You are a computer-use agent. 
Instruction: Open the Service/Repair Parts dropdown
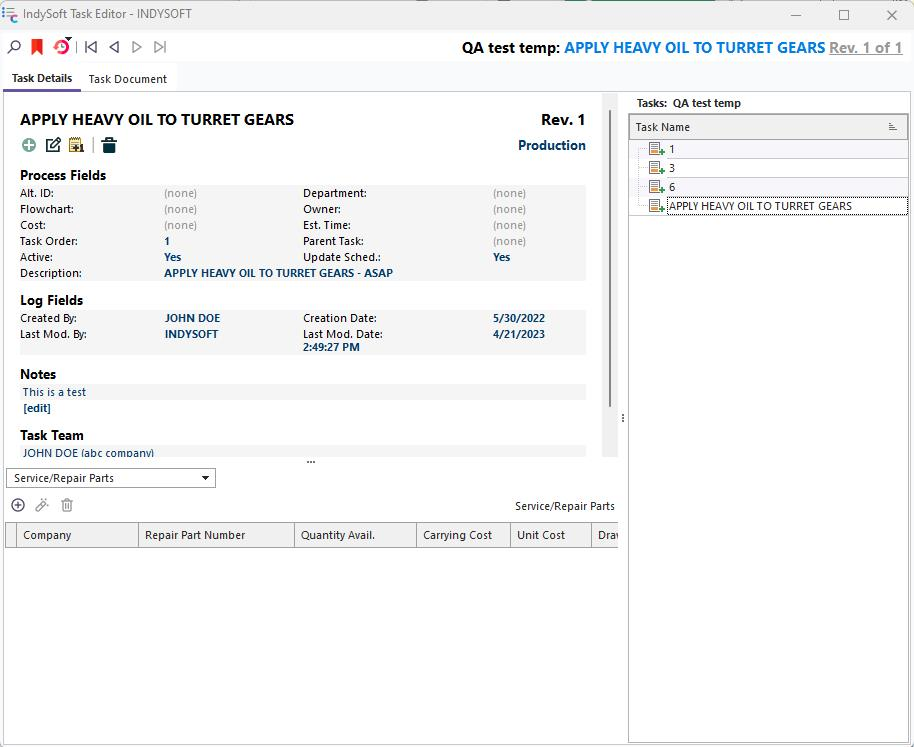point(110,478)
